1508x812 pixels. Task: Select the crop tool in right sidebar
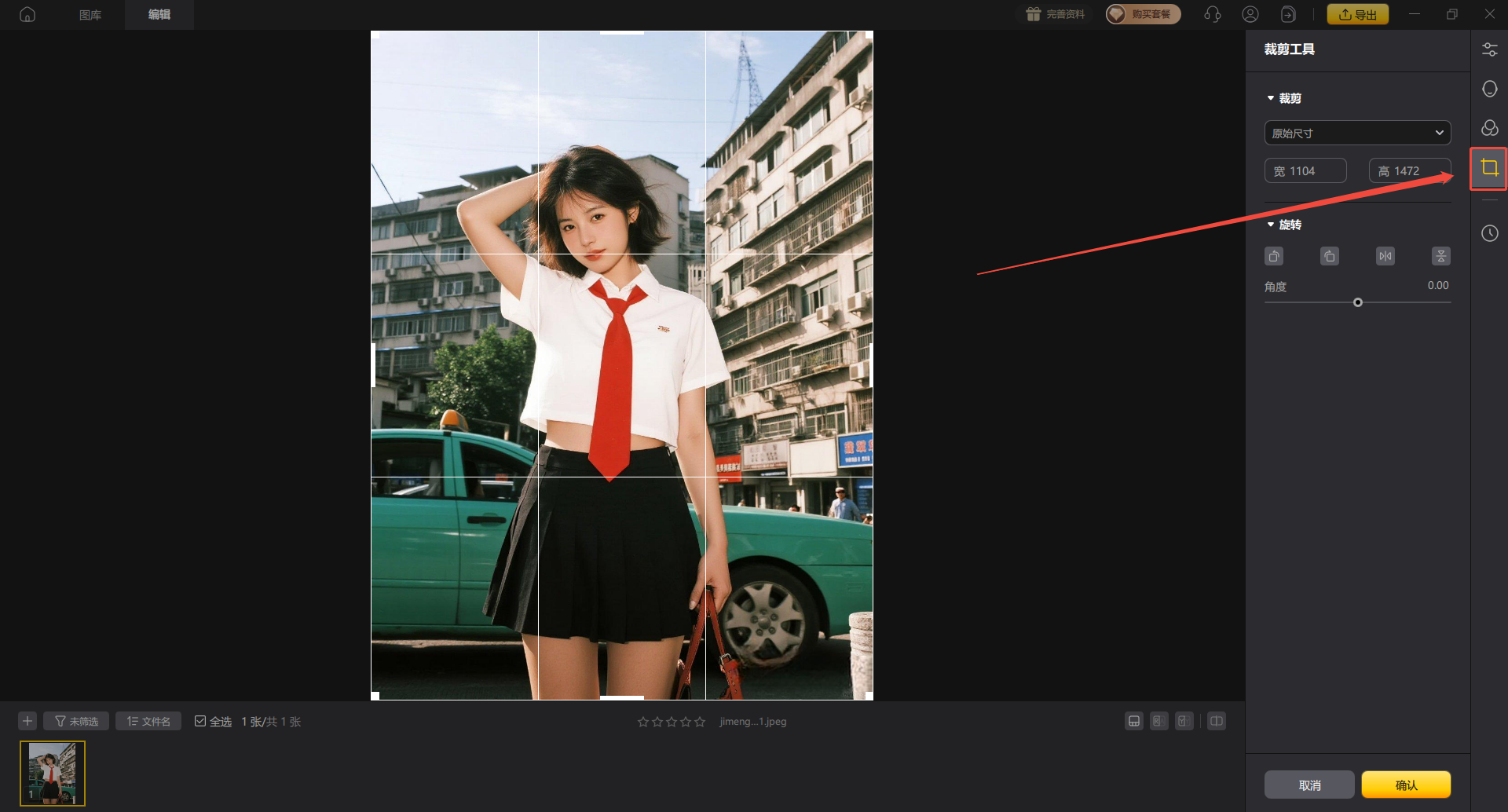pos(1489,168)
